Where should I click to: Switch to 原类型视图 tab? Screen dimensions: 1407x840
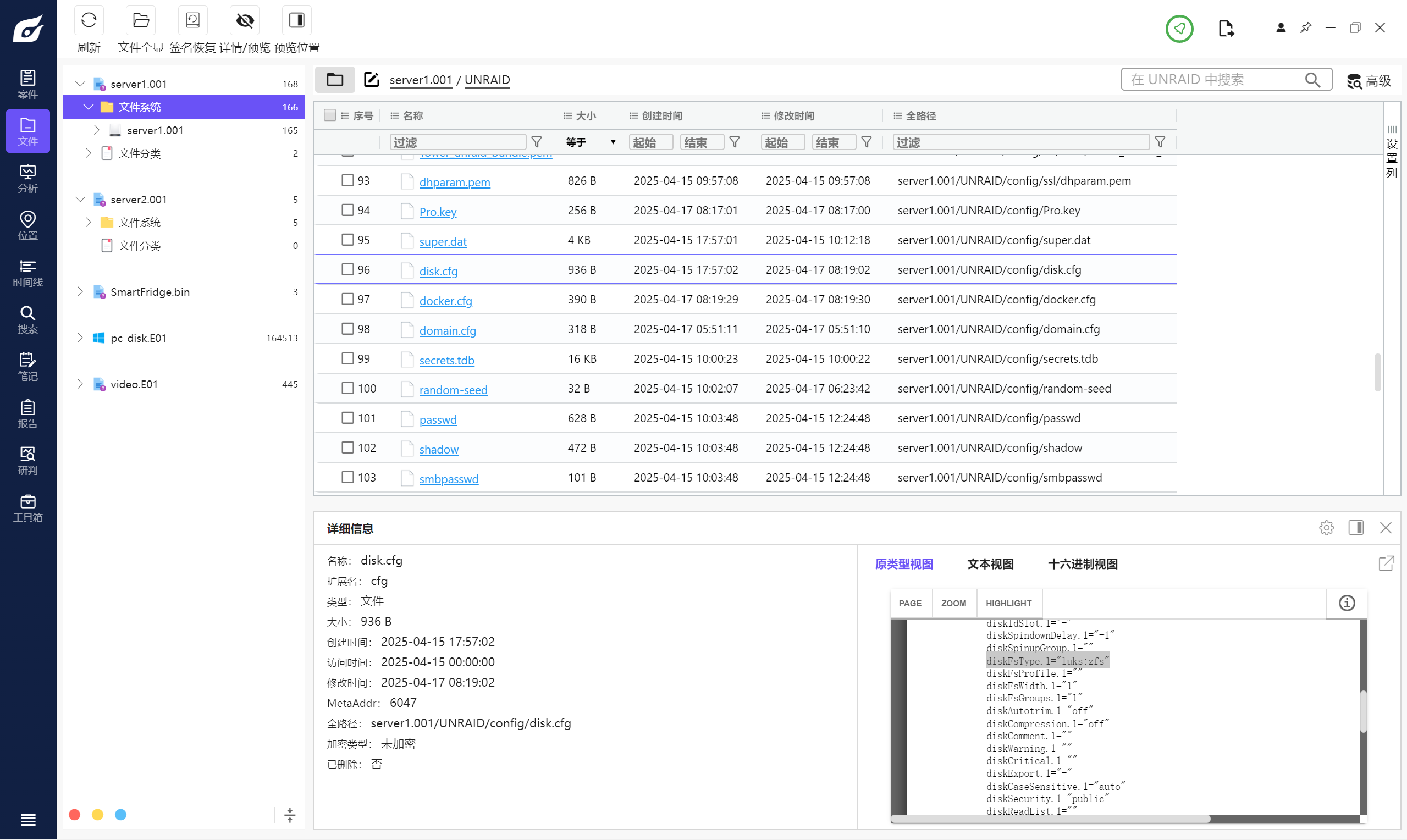coord(903,564)
